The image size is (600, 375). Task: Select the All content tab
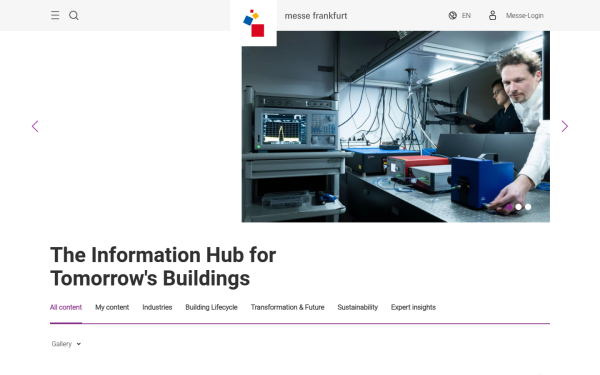click(66, 307)
